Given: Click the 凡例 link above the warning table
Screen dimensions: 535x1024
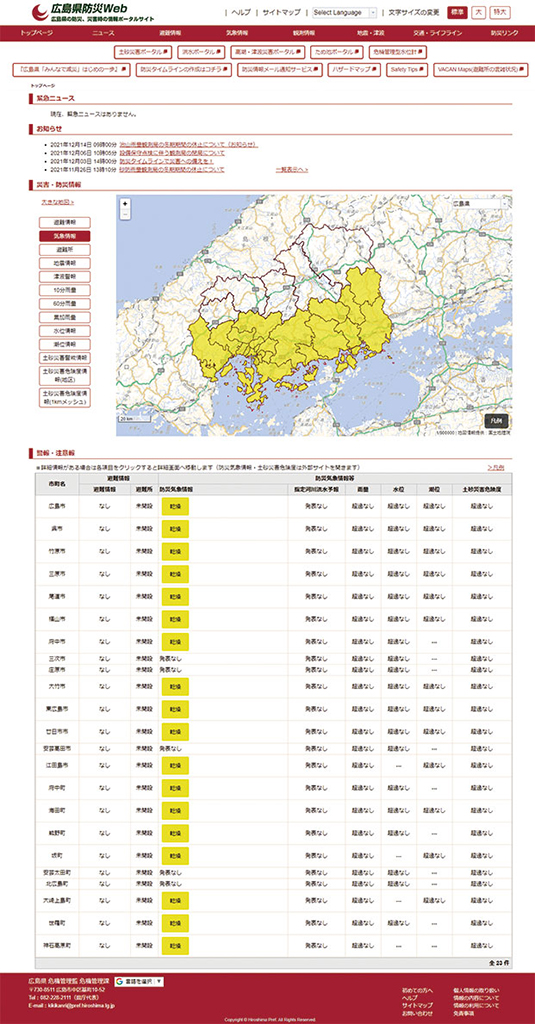Looking at the screenshot, I should 496,468.
